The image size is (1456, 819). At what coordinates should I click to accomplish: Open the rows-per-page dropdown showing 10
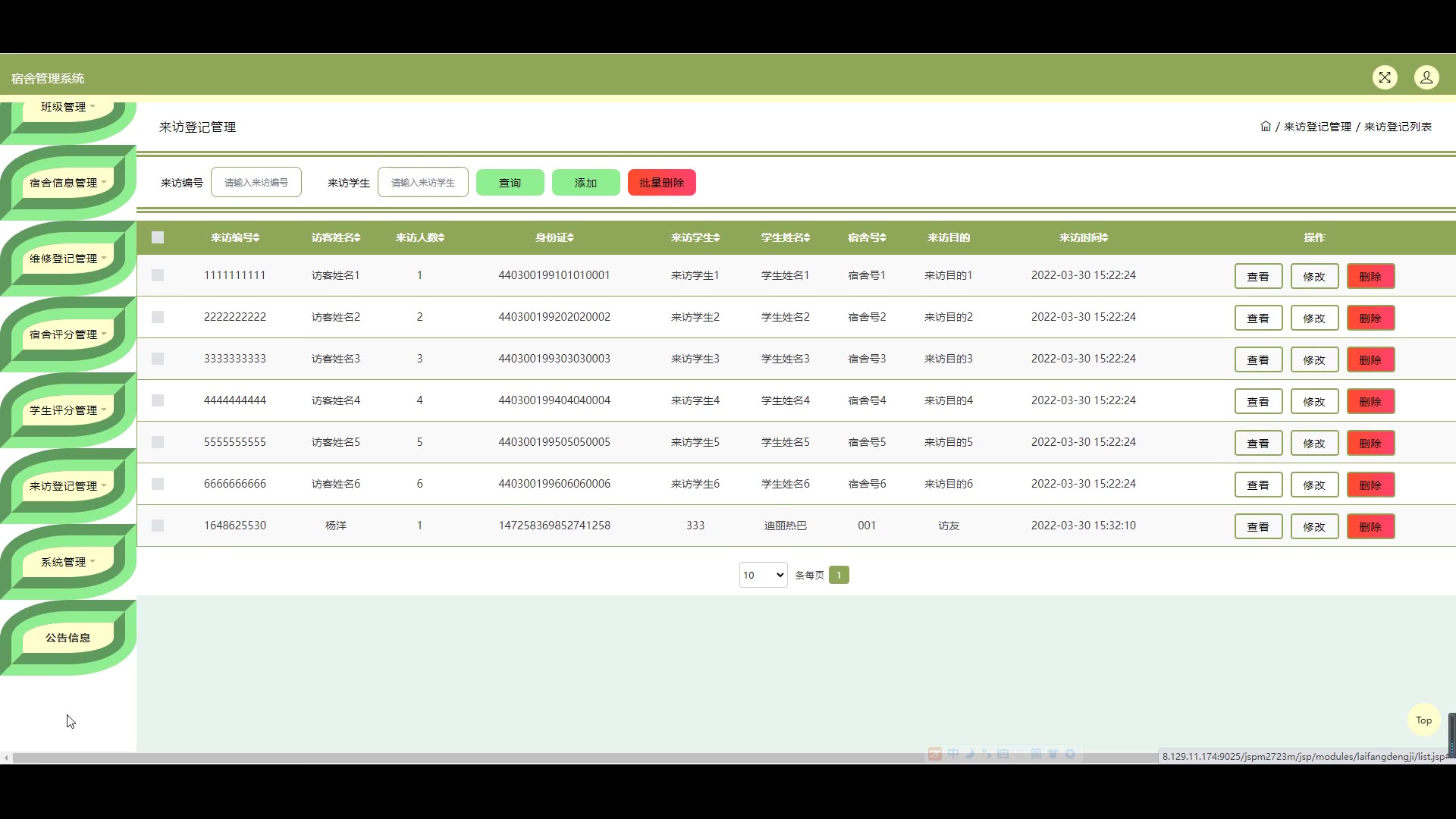(763, 575)
